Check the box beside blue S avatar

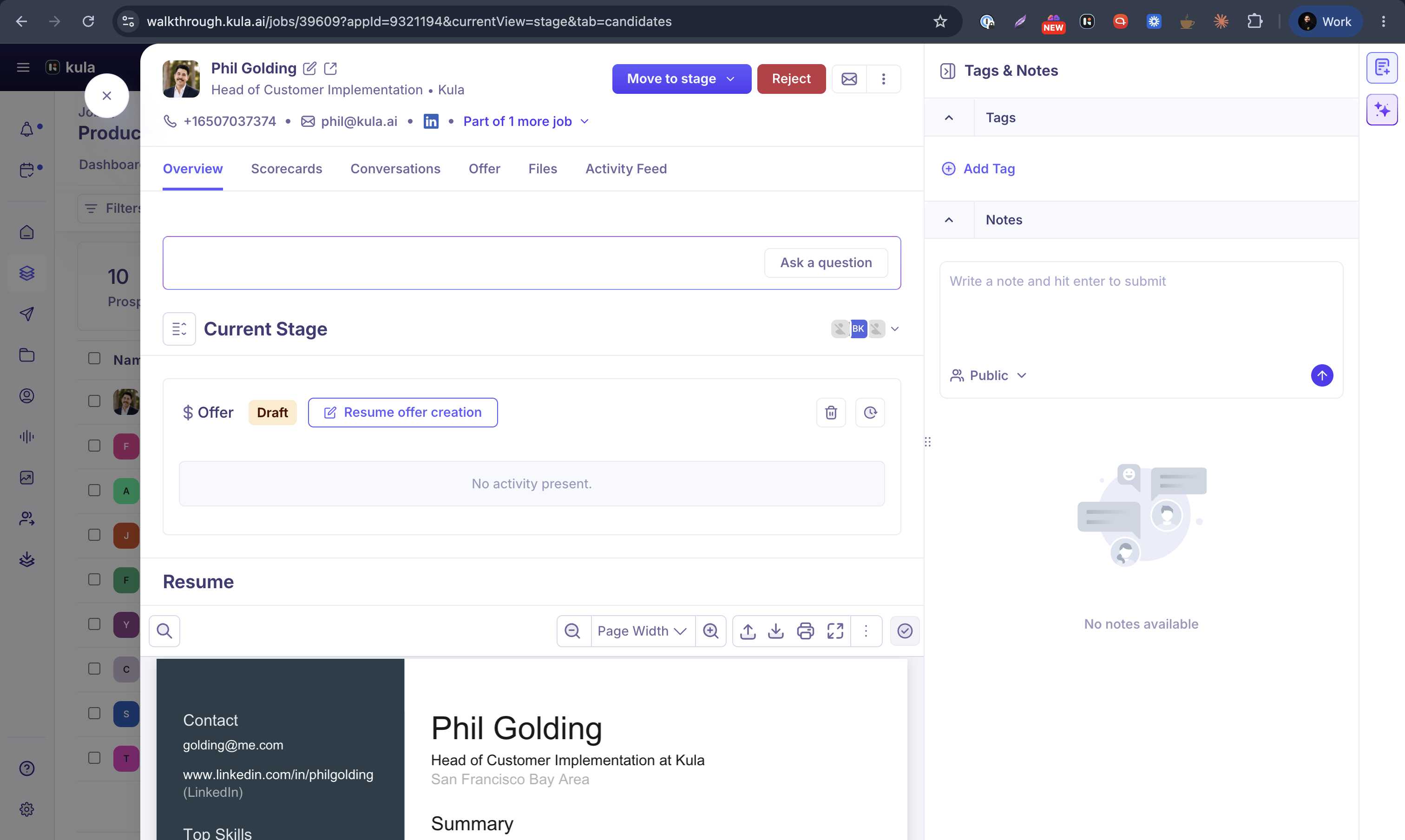pyautogui.click(x=94, y=714)
